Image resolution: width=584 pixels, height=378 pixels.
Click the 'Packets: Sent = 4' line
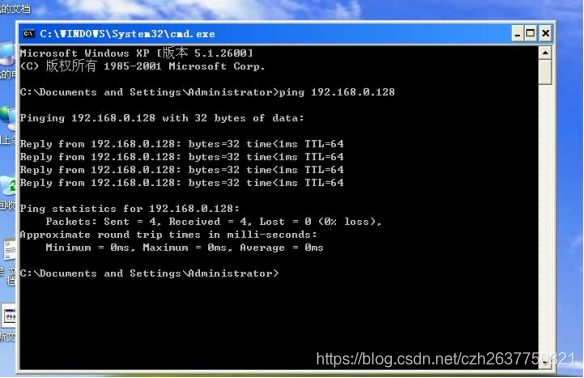click(x=213, y=222)
